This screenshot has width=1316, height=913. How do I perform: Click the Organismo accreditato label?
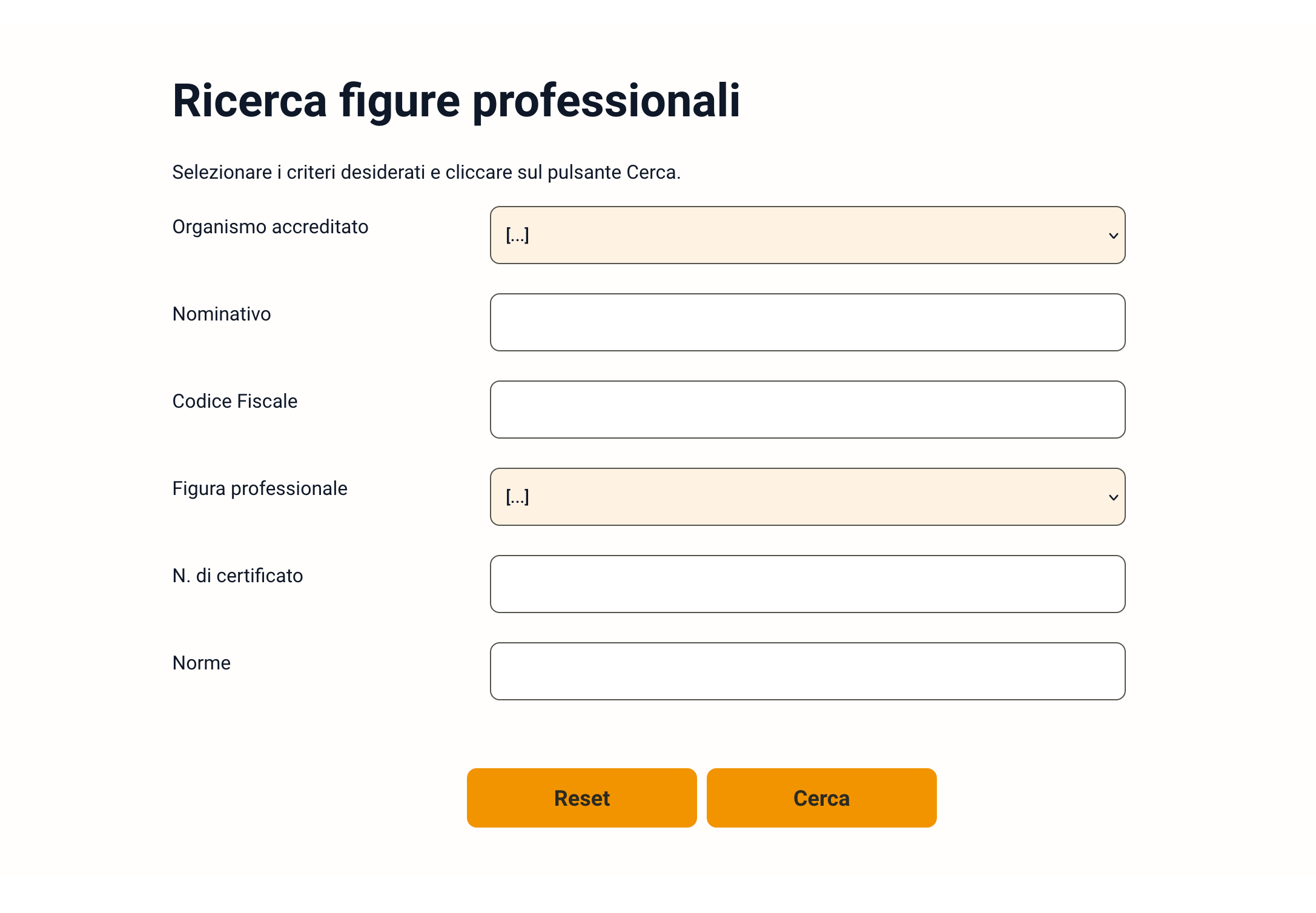tap(270, 227)
